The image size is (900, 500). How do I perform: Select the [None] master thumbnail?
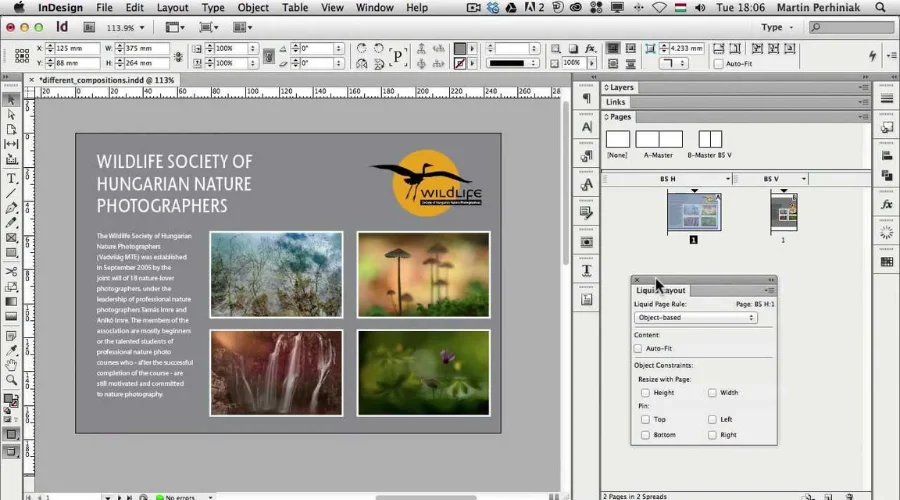point(618,139)
